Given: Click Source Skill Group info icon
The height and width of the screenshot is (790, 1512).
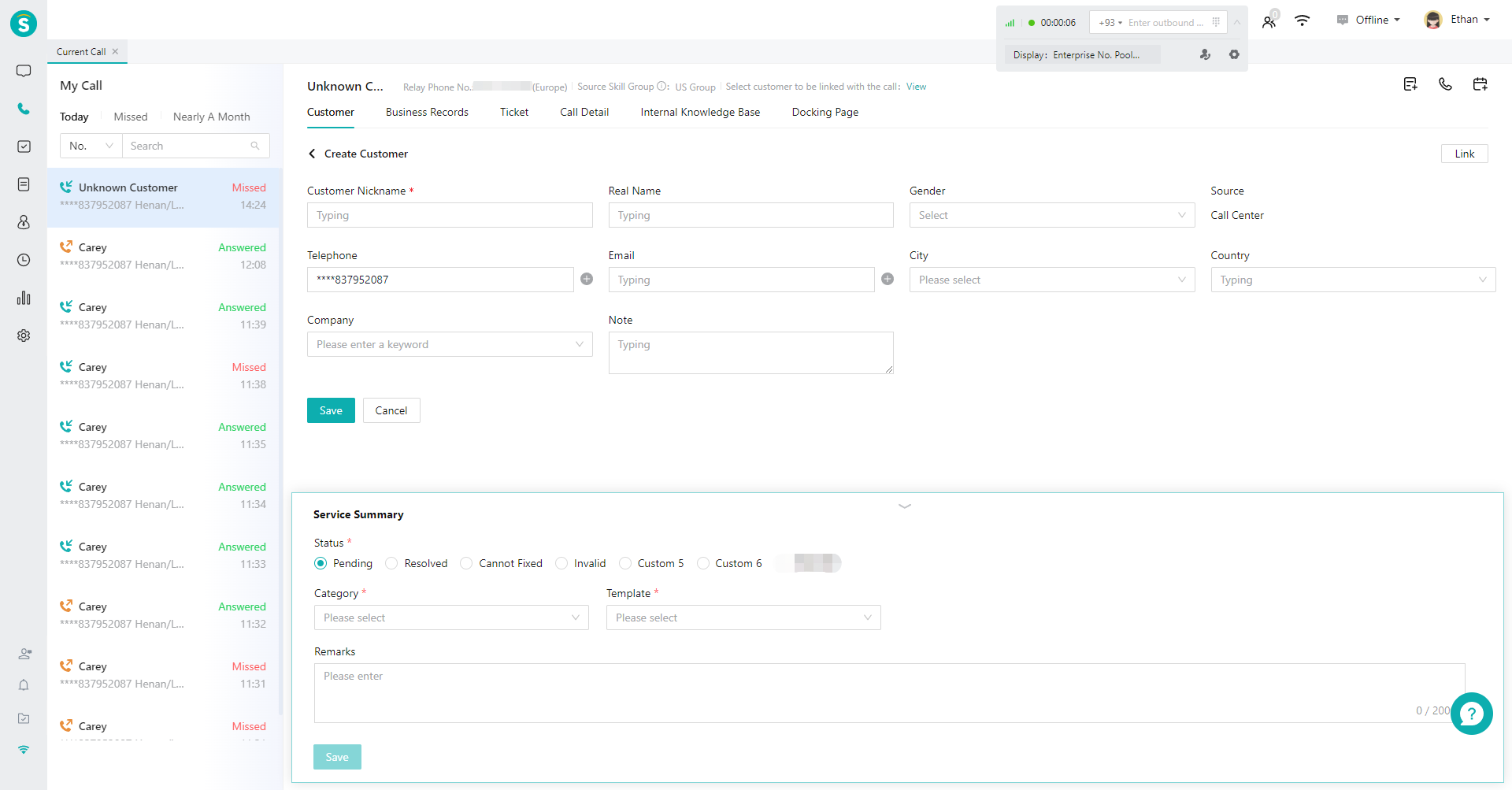Looking at the screenshot, I should 662,87.
